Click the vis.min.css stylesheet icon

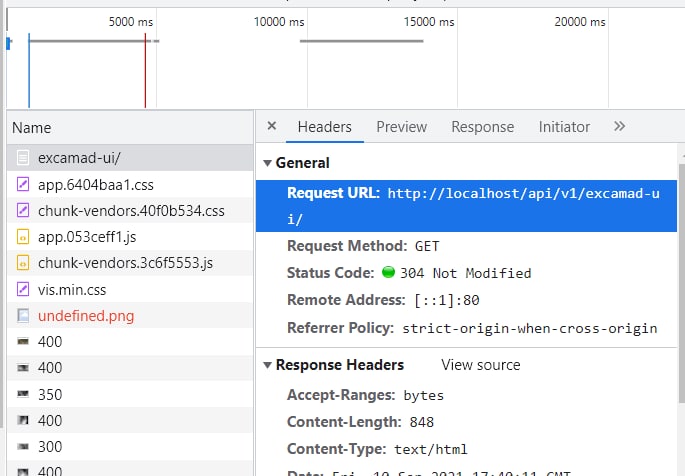[x=22, y=289]
